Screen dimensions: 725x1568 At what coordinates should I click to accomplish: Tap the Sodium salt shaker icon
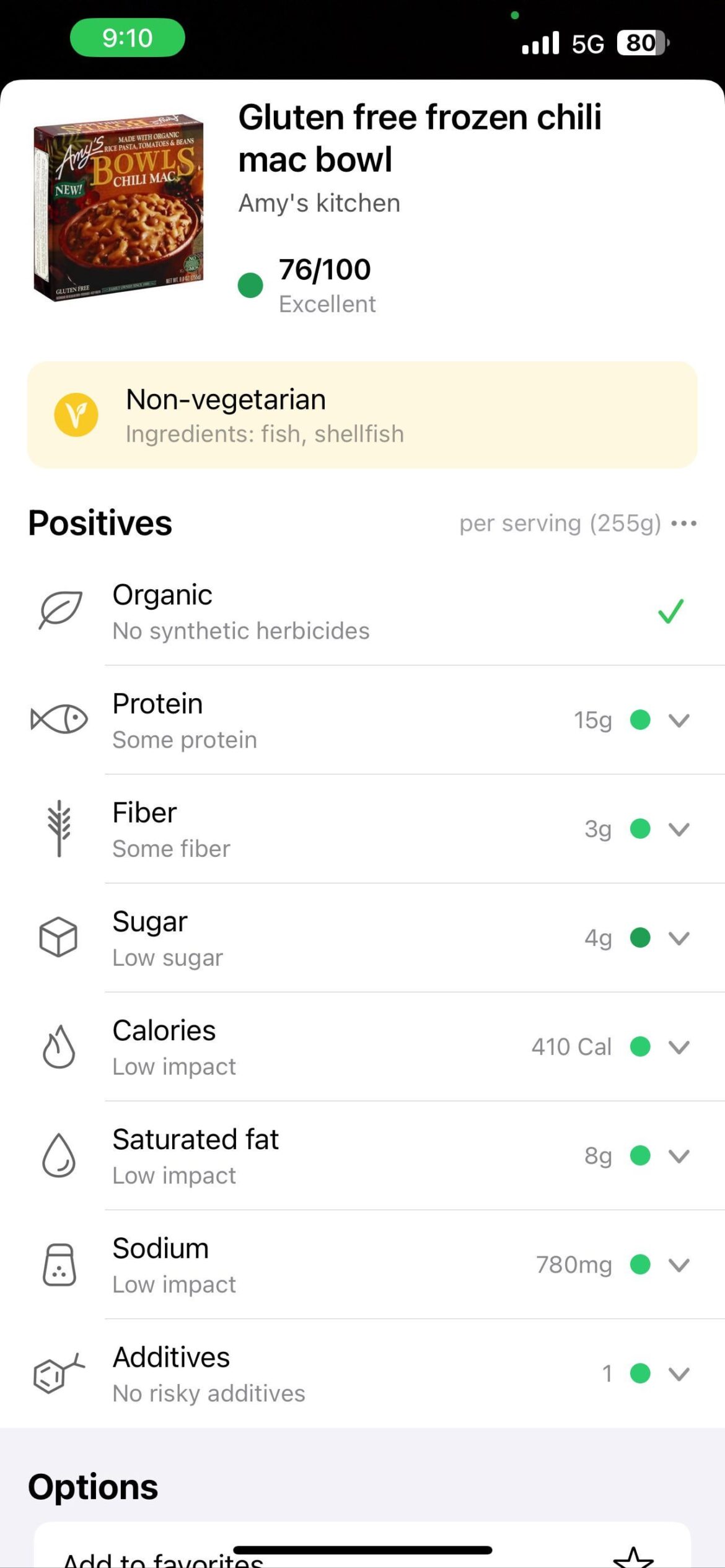click(59, 1264)
